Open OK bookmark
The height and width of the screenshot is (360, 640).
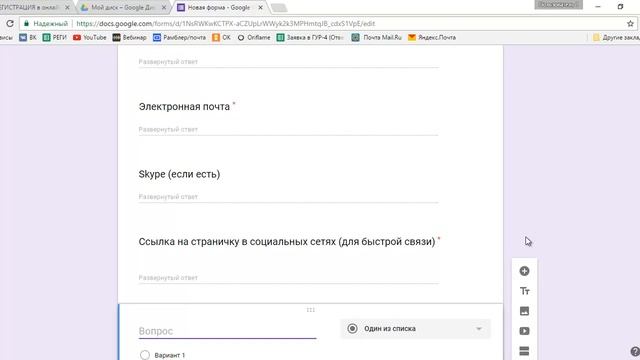point(221,38)
